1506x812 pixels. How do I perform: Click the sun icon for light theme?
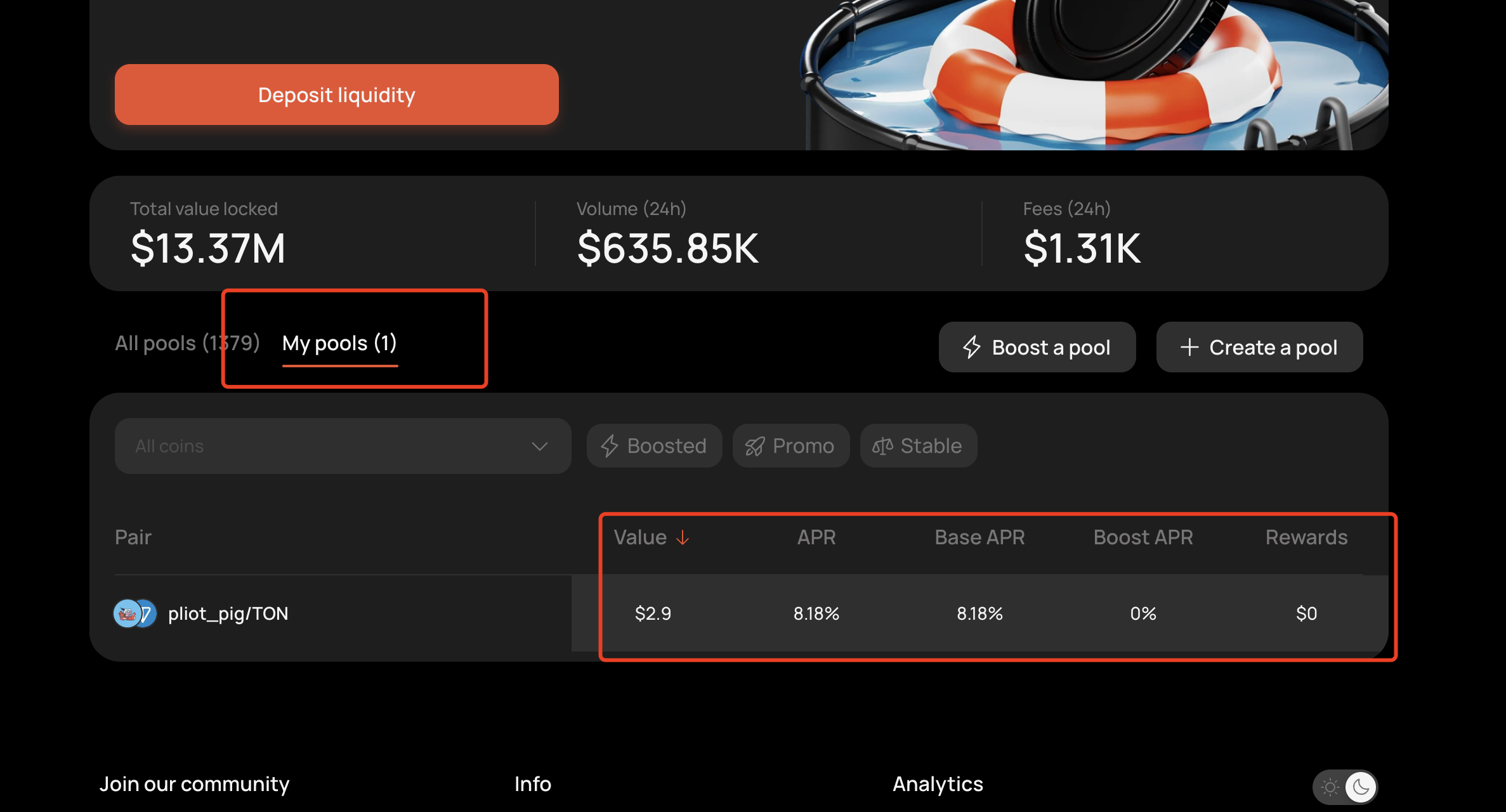(x=1330, y=787)
